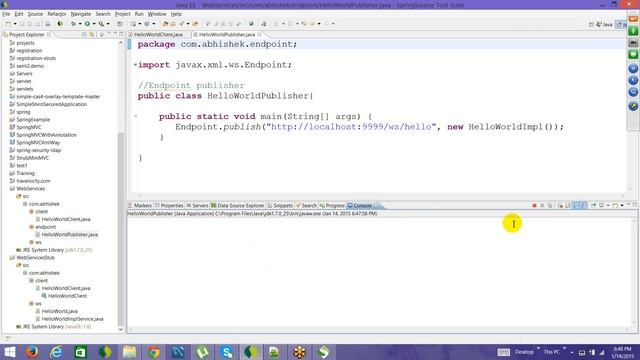Viewport: 640px width, 360px height.
Task: Expand the folded import statement
Action: [x=135, y=65]
